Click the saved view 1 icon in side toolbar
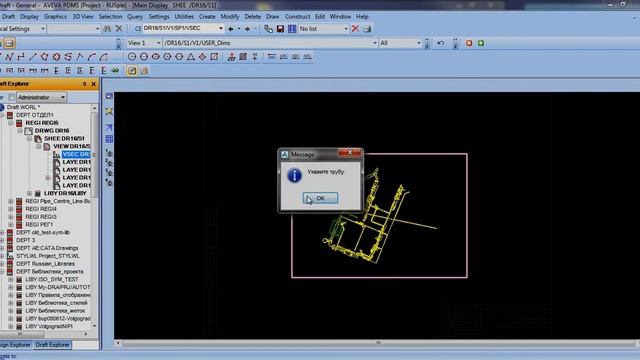Viewport: 640px width, 360px height. [x=109, y=153]
